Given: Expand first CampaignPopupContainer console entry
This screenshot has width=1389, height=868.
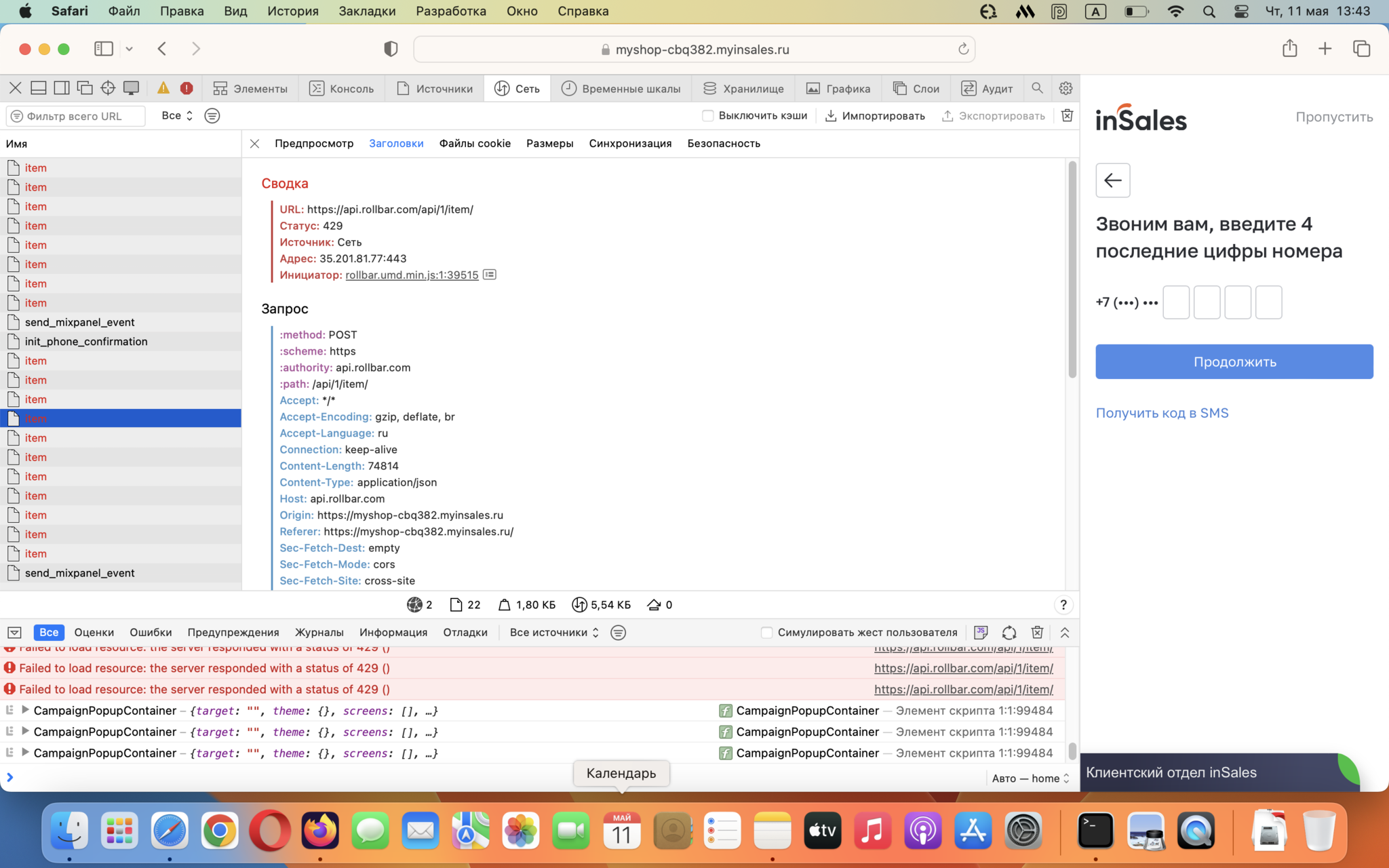Looking at the screenshot, I should coord(25,710).
